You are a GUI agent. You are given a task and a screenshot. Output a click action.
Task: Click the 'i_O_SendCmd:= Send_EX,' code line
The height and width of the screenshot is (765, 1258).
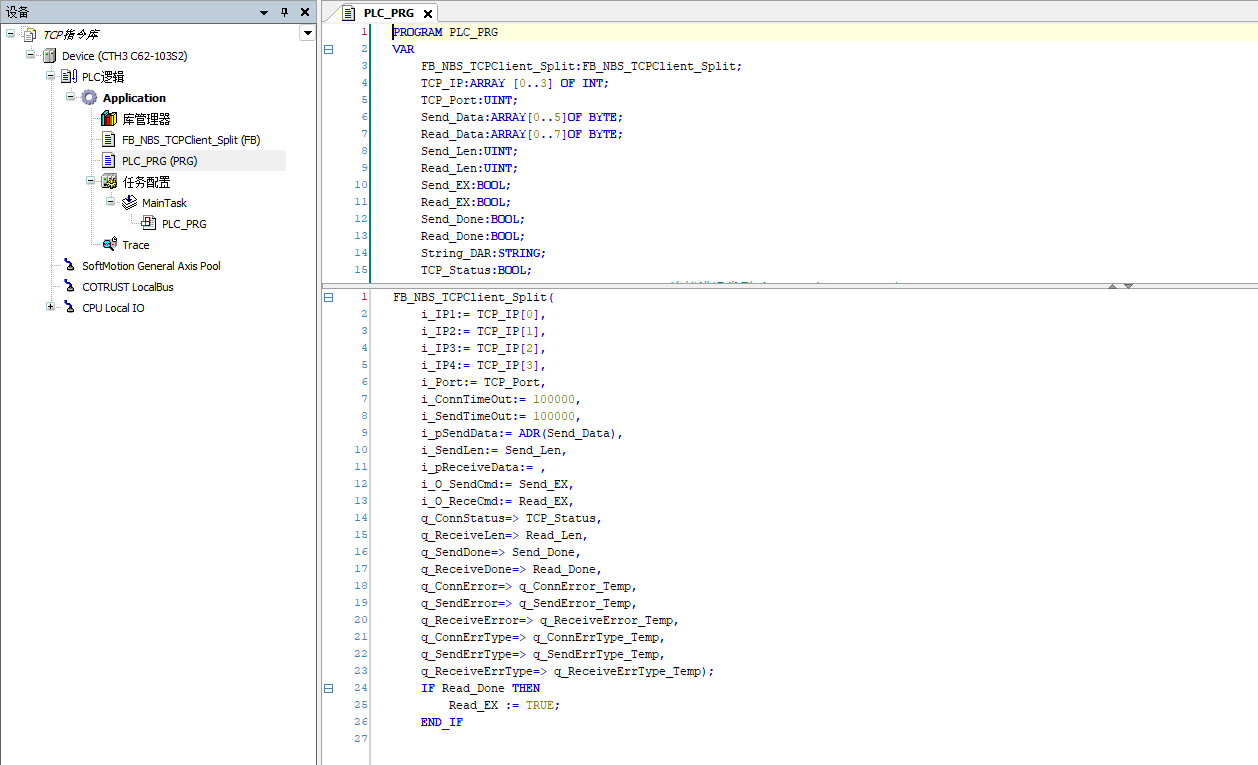[497, 484]
